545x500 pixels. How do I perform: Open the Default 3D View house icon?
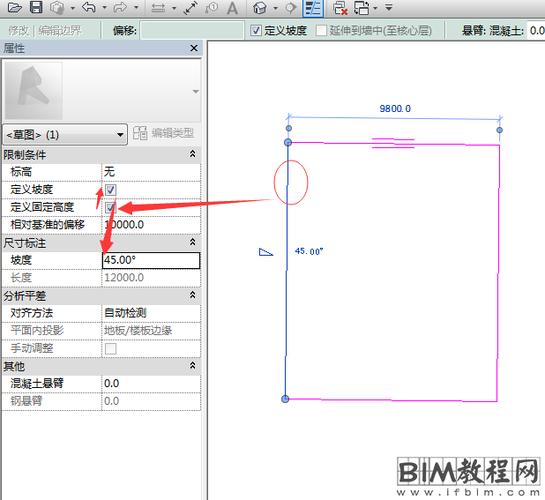pyautogui.click(x=260, y=8)
